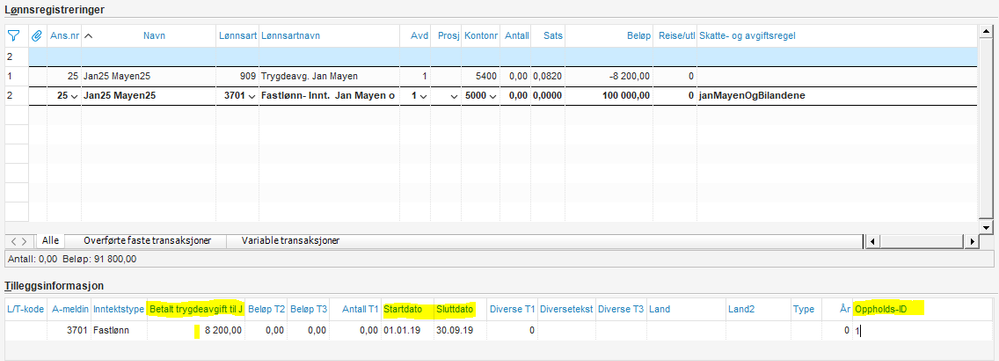Click the A-melding 3701 cell
999x361 pixels.
tap(70, 330)
